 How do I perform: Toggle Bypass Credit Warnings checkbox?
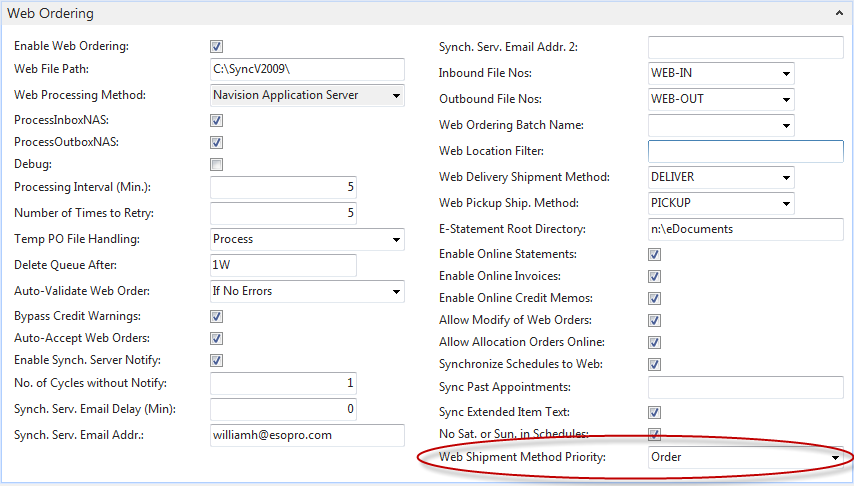(216, 316)
